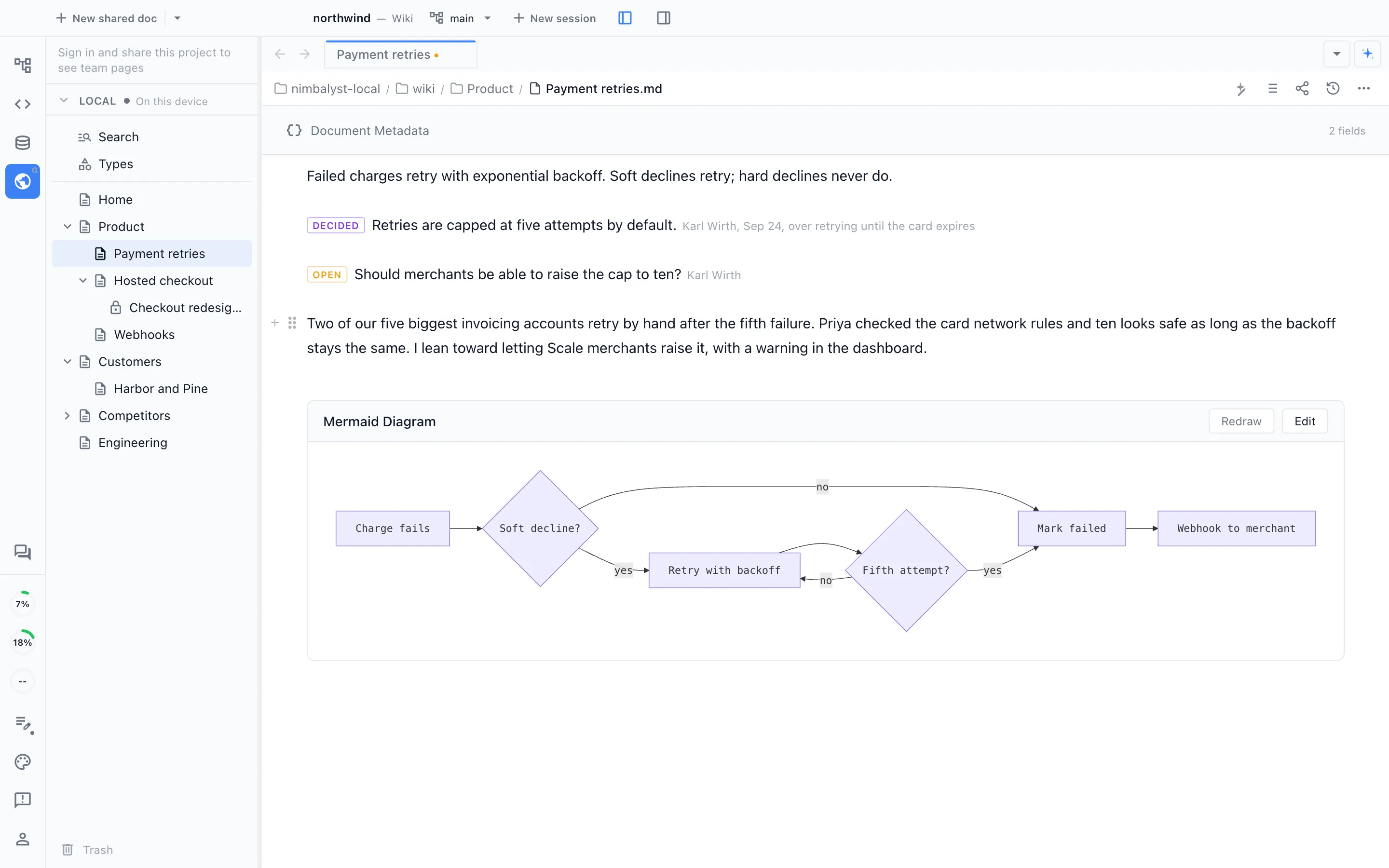Open the worktree icon in left rail
The image size is (1389, 868).
[22, 66]
